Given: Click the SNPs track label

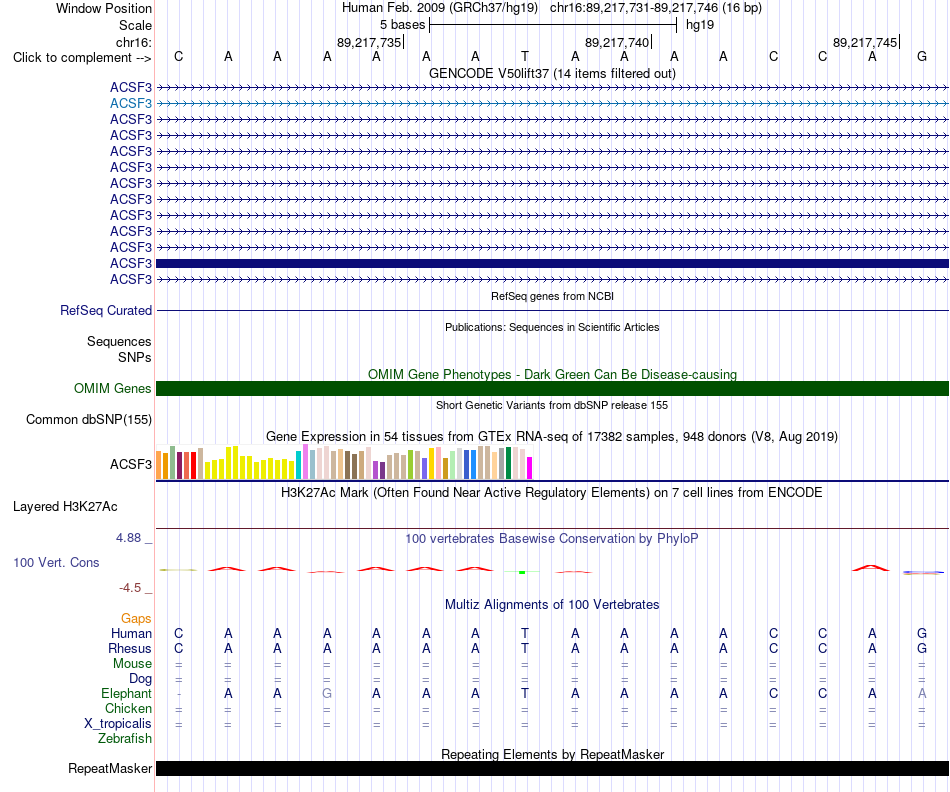Looking at the screenshot, I should pyautogui.click(x=135, y=358).
